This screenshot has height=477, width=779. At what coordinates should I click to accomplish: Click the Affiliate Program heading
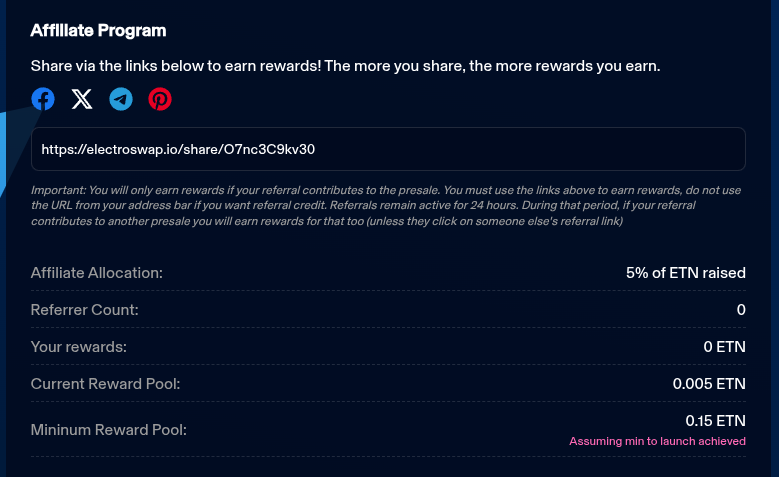pos(98,31)
